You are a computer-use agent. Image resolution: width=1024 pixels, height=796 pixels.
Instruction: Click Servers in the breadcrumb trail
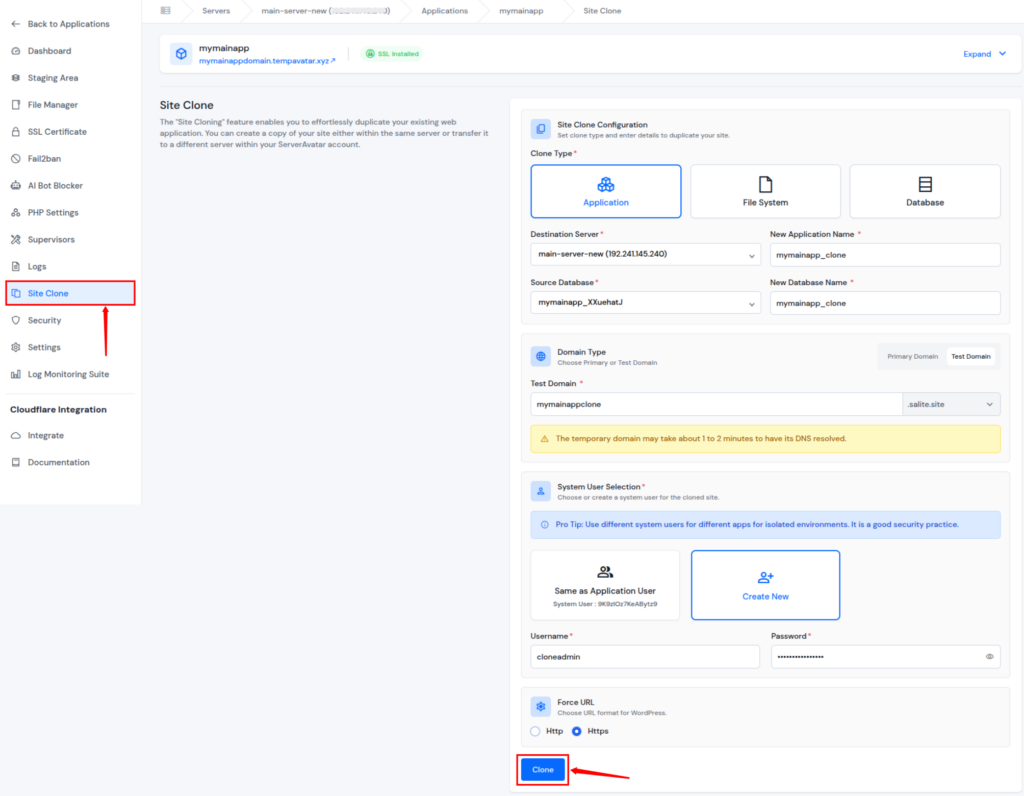pos(217,11)
